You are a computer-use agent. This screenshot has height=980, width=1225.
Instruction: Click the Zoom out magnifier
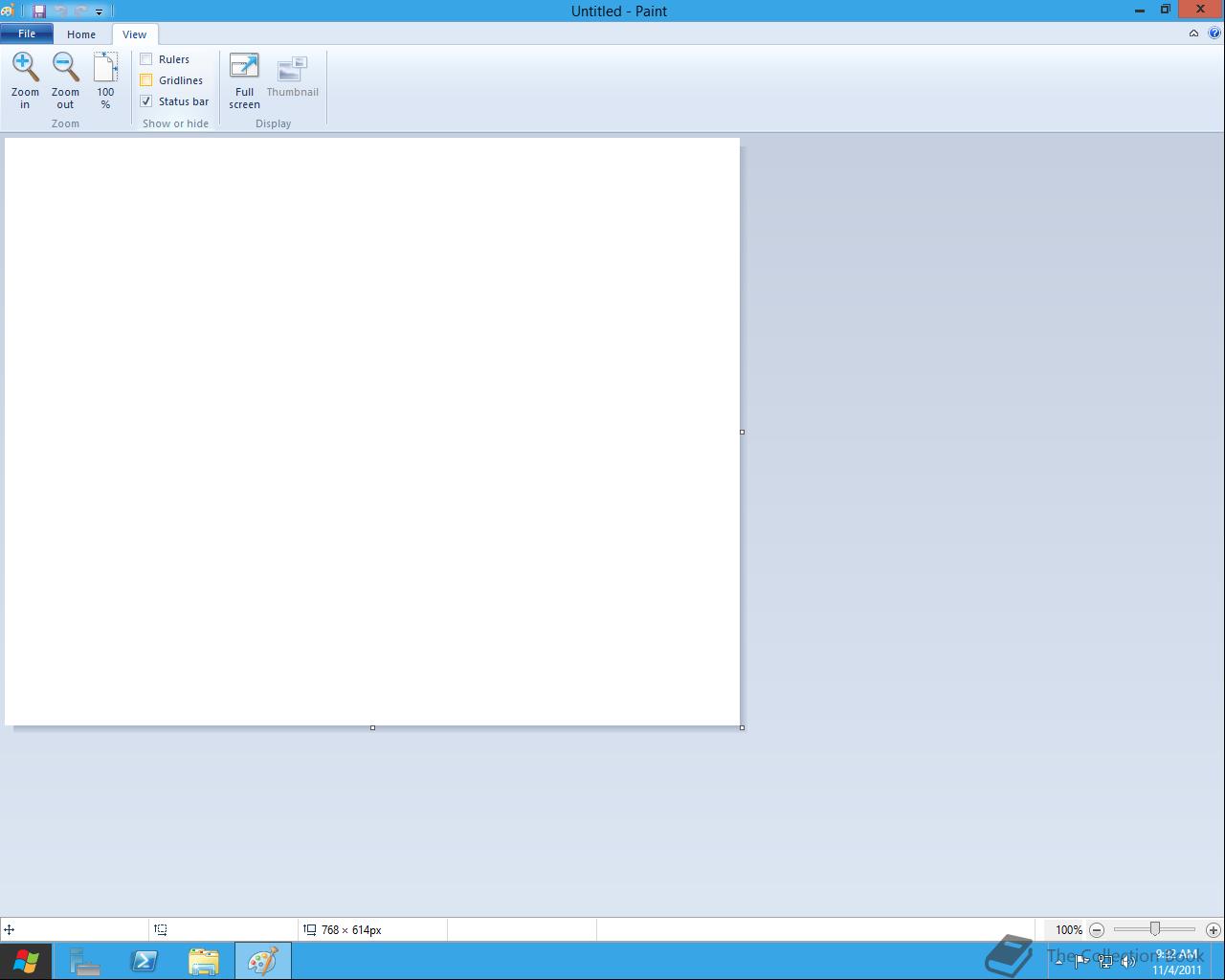(x=65, y=80)
